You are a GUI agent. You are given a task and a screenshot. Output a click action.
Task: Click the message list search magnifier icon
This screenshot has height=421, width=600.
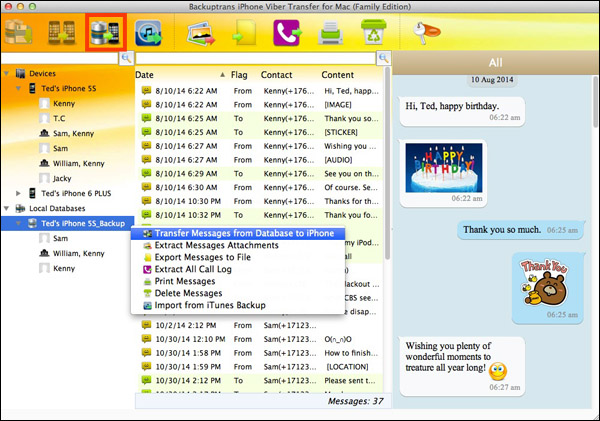tap(383, 58)
